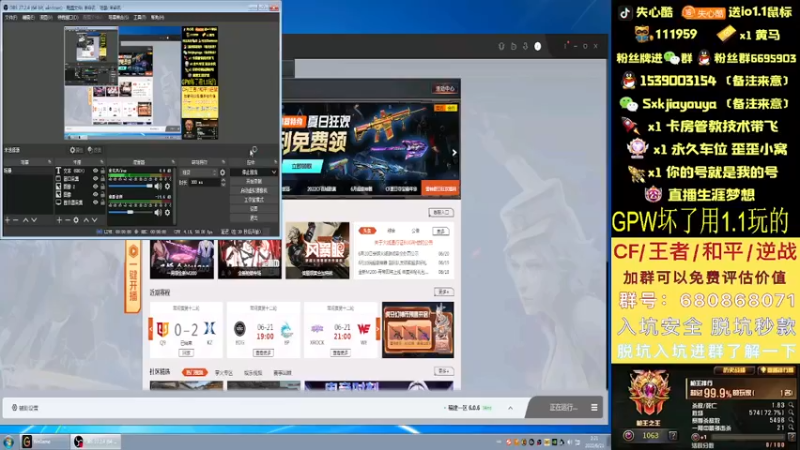Open the 场景集合 menu in OBS
Viewport: 800px width, 450px height.
[x=118, y=17]
